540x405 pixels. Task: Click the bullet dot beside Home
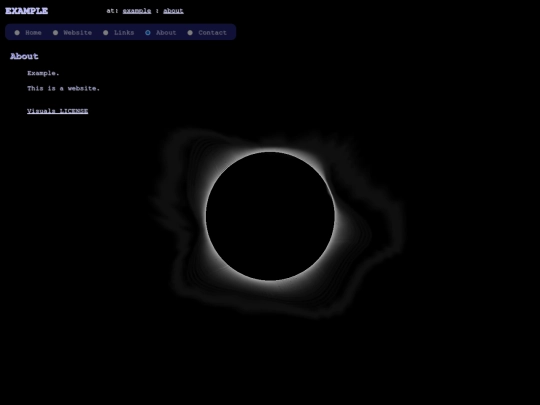[17, 33]
